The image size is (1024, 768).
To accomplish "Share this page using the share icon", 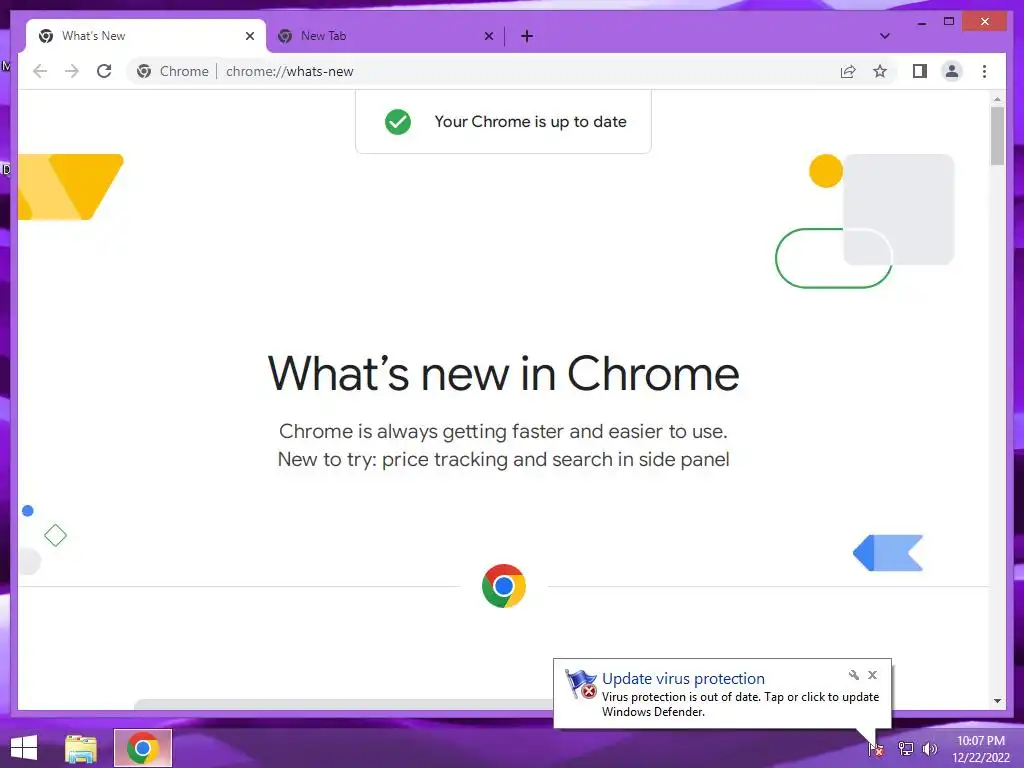I will point(848,71).
